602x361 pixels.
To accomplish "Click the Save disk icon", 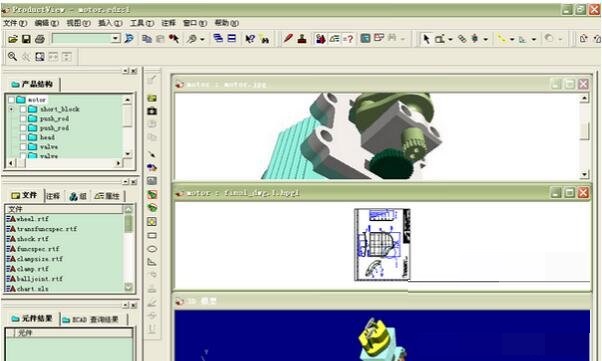I will pos(26,39).
